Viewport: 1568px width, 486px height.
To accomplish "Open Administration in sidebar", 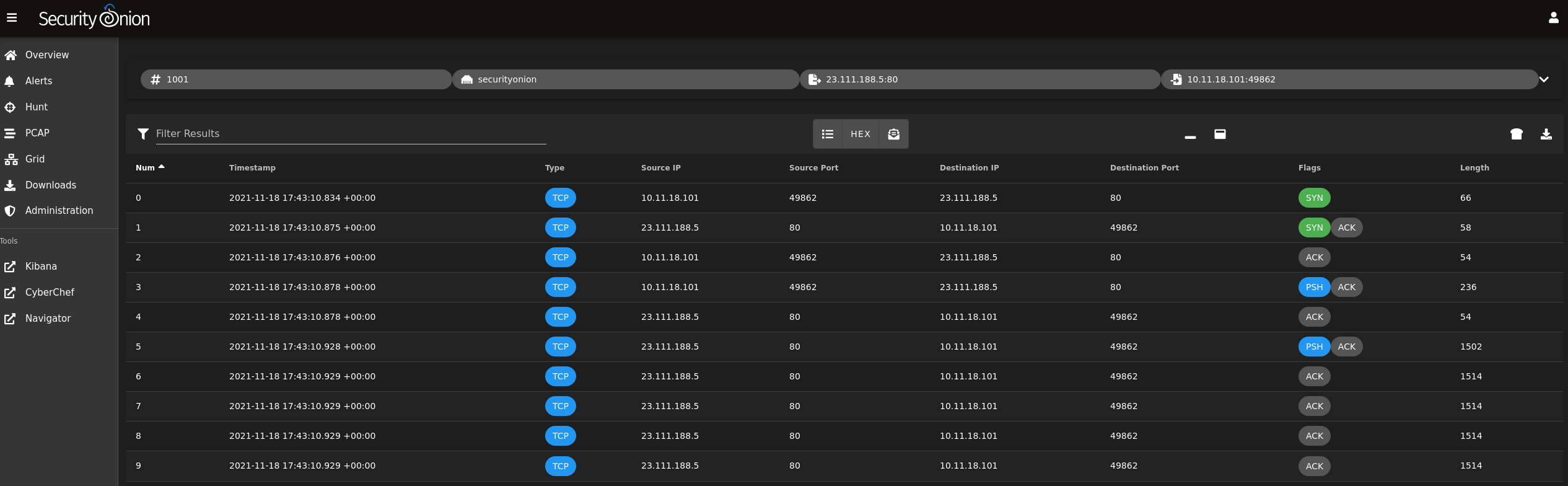I will [59, 211].
